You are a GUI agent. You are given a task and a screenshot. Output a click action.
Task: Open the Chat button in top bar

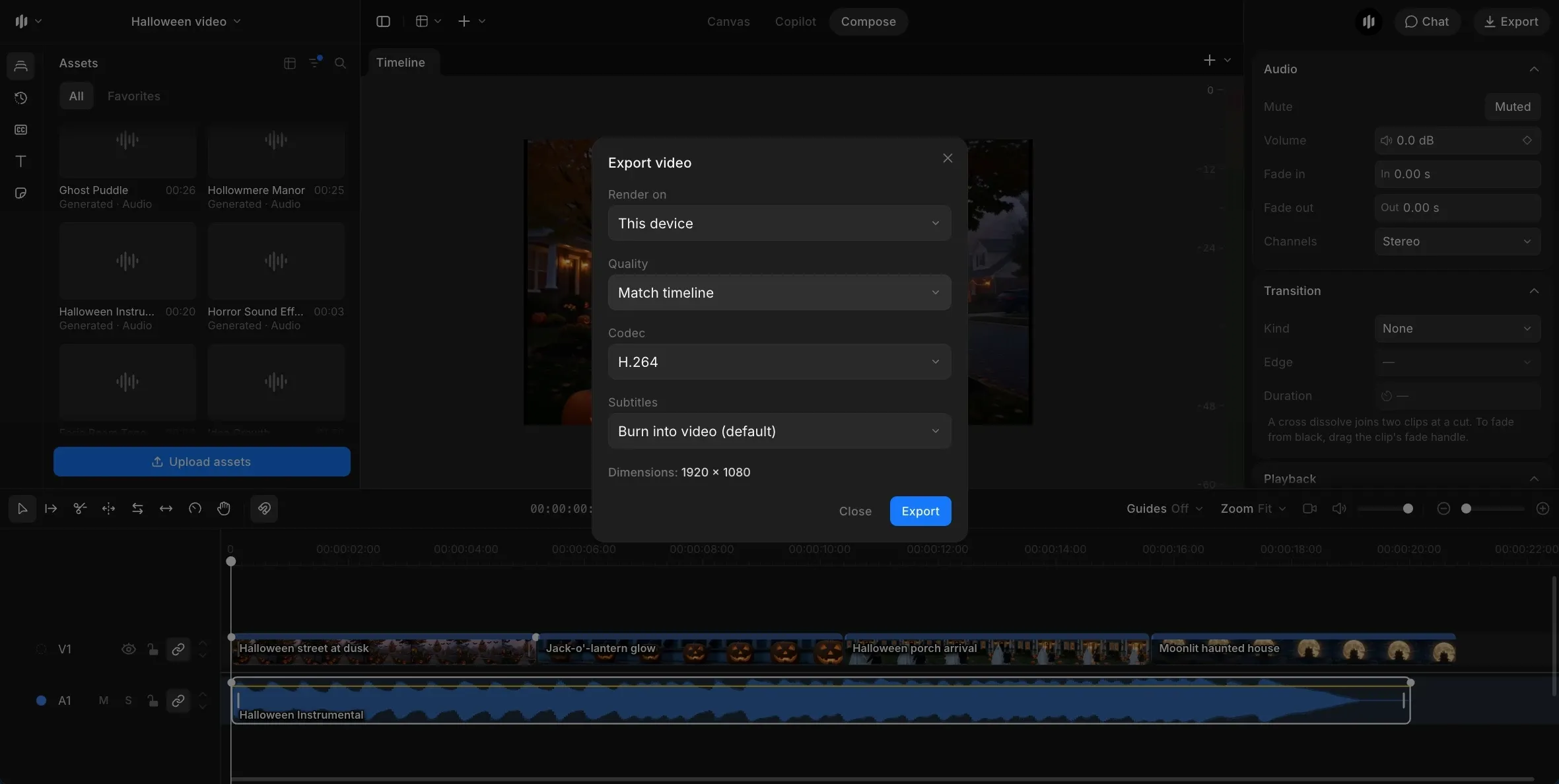(1427, 22)
